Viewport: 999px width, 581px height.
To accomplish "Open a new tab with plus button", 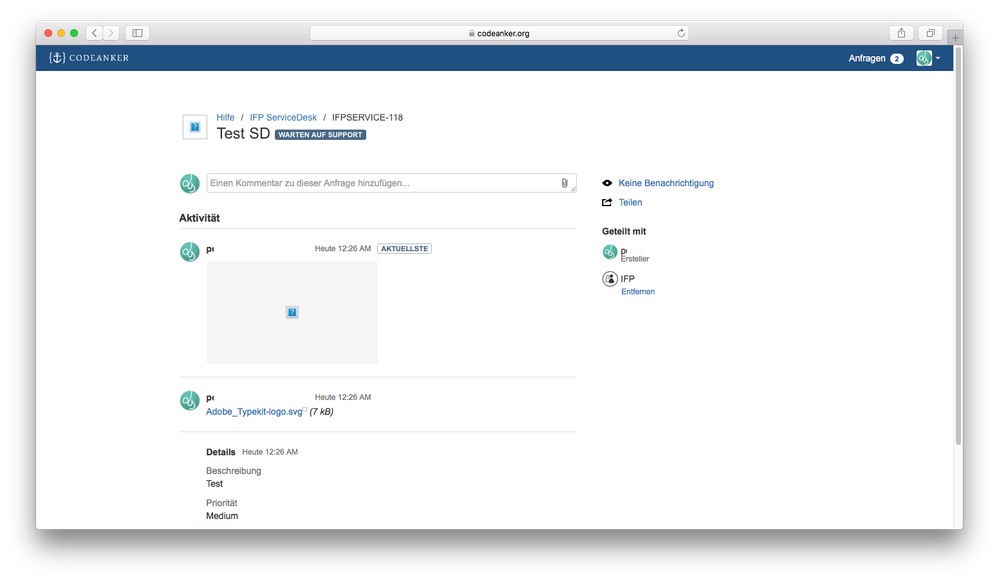I will [955, 38].
